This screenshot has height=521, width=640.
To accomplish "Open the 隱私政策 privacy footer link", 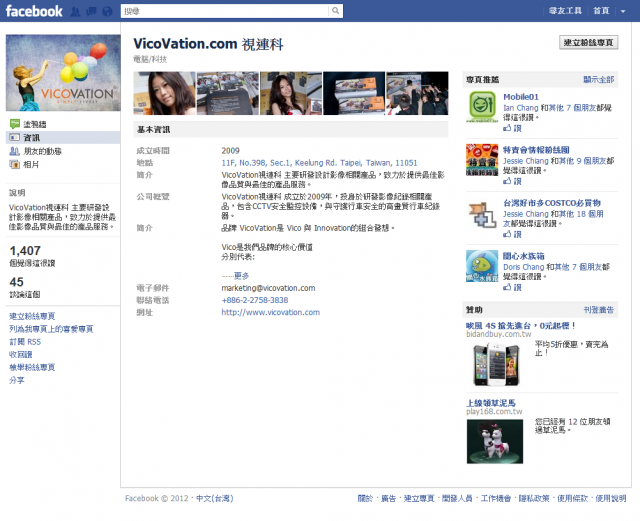I will [x=534, y=498].
